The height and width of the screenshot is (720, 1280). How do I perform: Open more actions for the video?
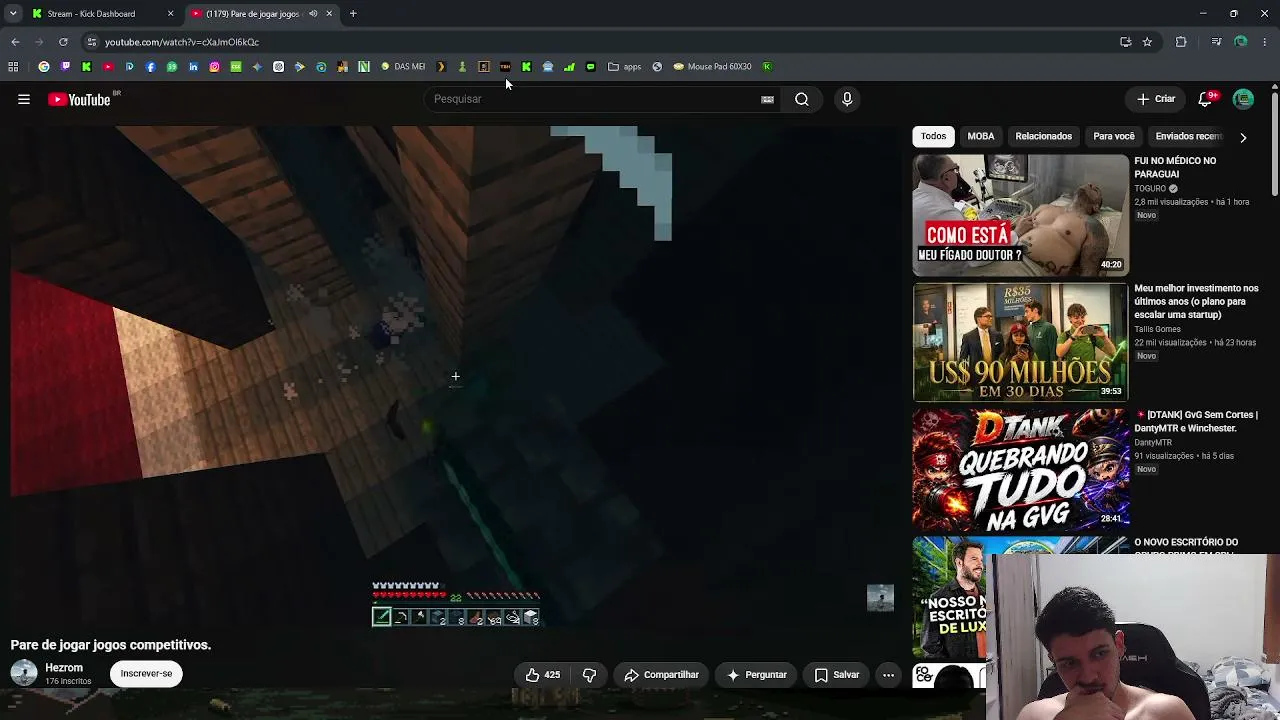888,675
